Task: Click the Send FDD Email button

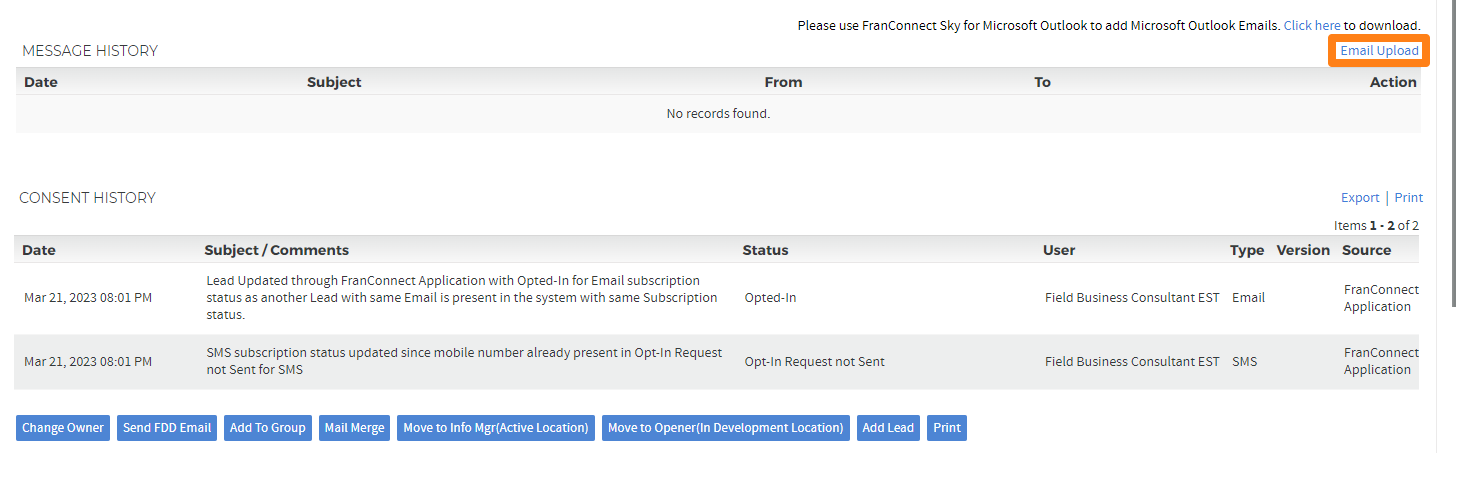Action: (x=167, y=428)
